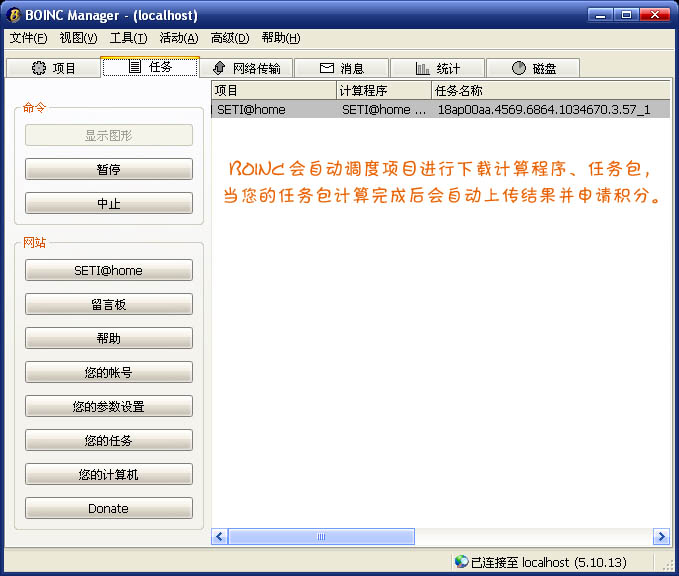
Task: Click the list icon on 任务 tab
Action: point(135,66)
